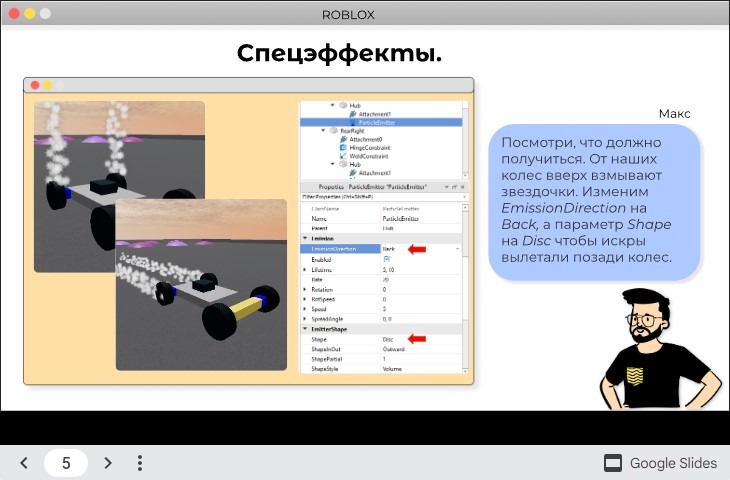
Task: Click the ShapeStyle value Volume
Action: [392, 369]
